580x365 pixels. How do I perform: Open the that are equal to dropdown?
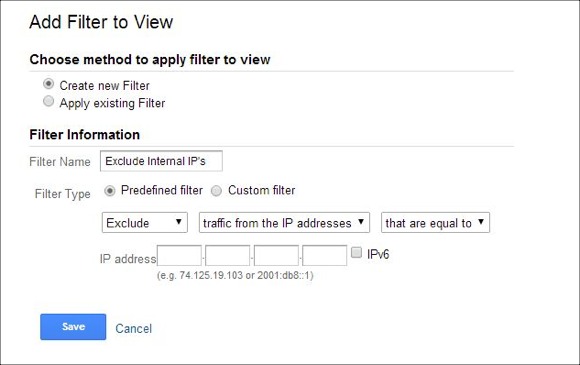click(x=435, y=222)
